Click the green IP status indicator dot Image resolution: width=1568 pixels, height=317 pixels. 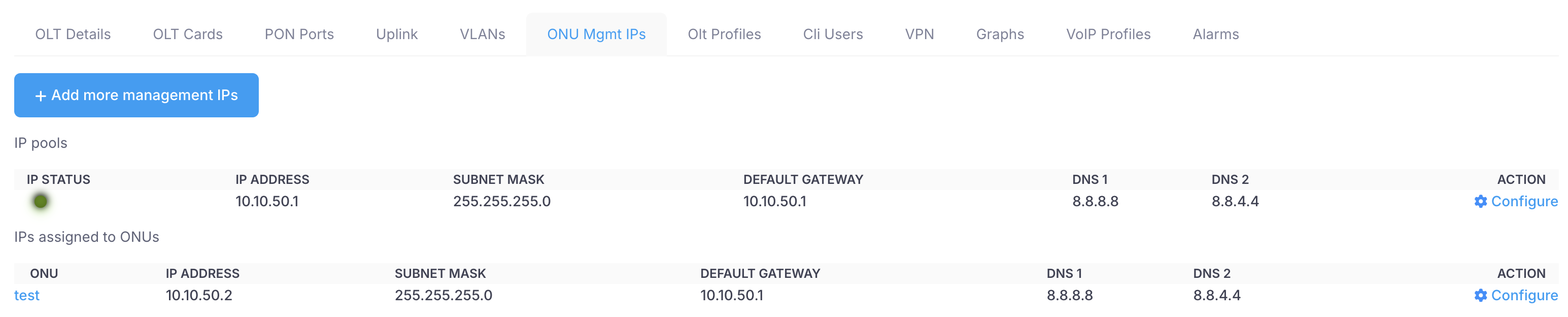click(41, 201)
